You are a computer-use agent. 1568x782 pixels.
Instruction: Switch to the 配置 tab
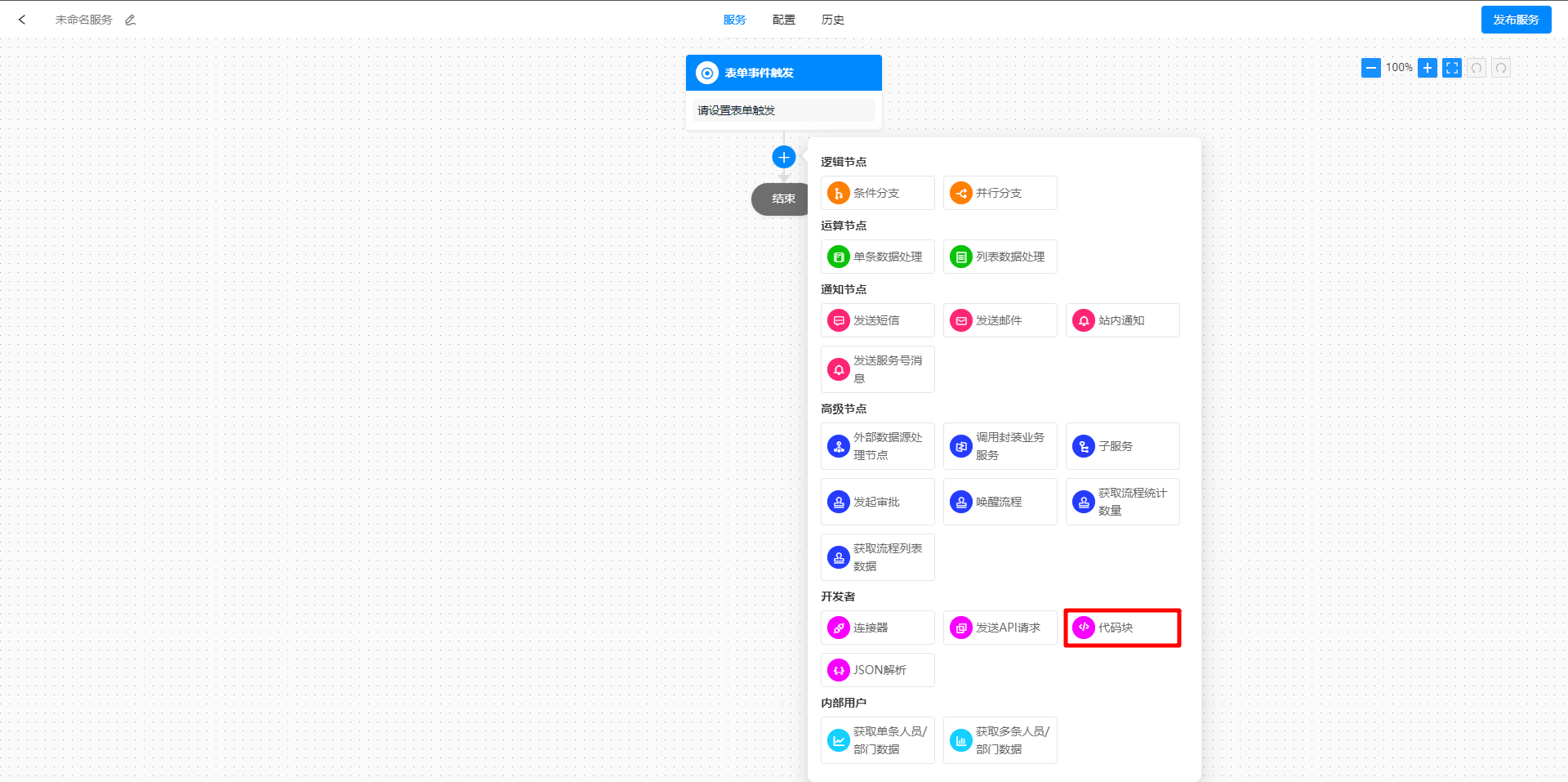[x=783, y=20]
